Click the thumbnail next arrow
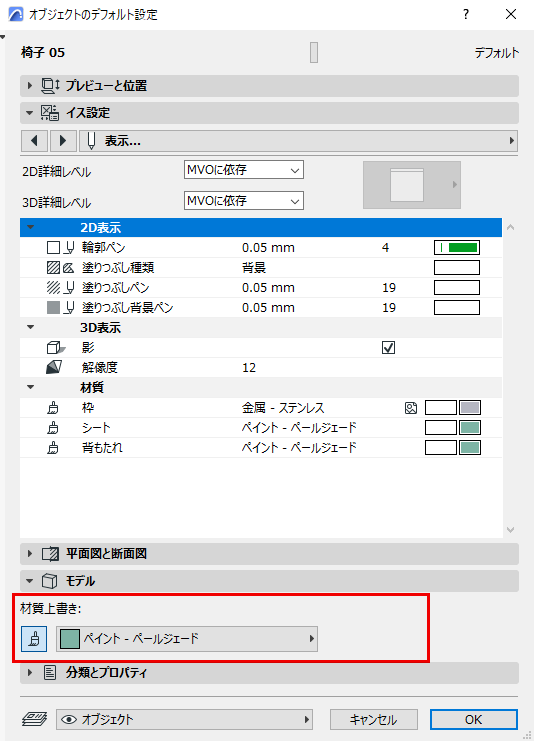The height and width of the screenshot is (741, 534). pos(455,184)
